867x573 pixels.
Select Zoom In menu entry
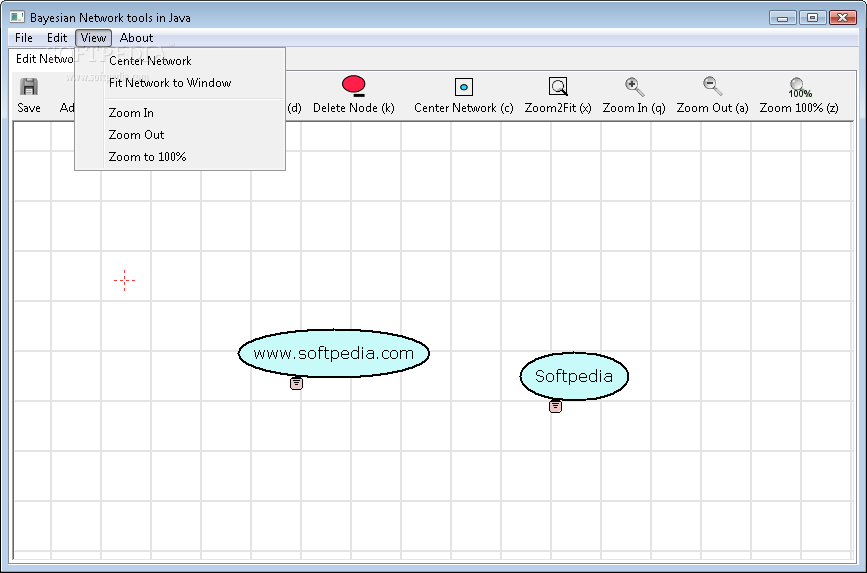point(180,113)
